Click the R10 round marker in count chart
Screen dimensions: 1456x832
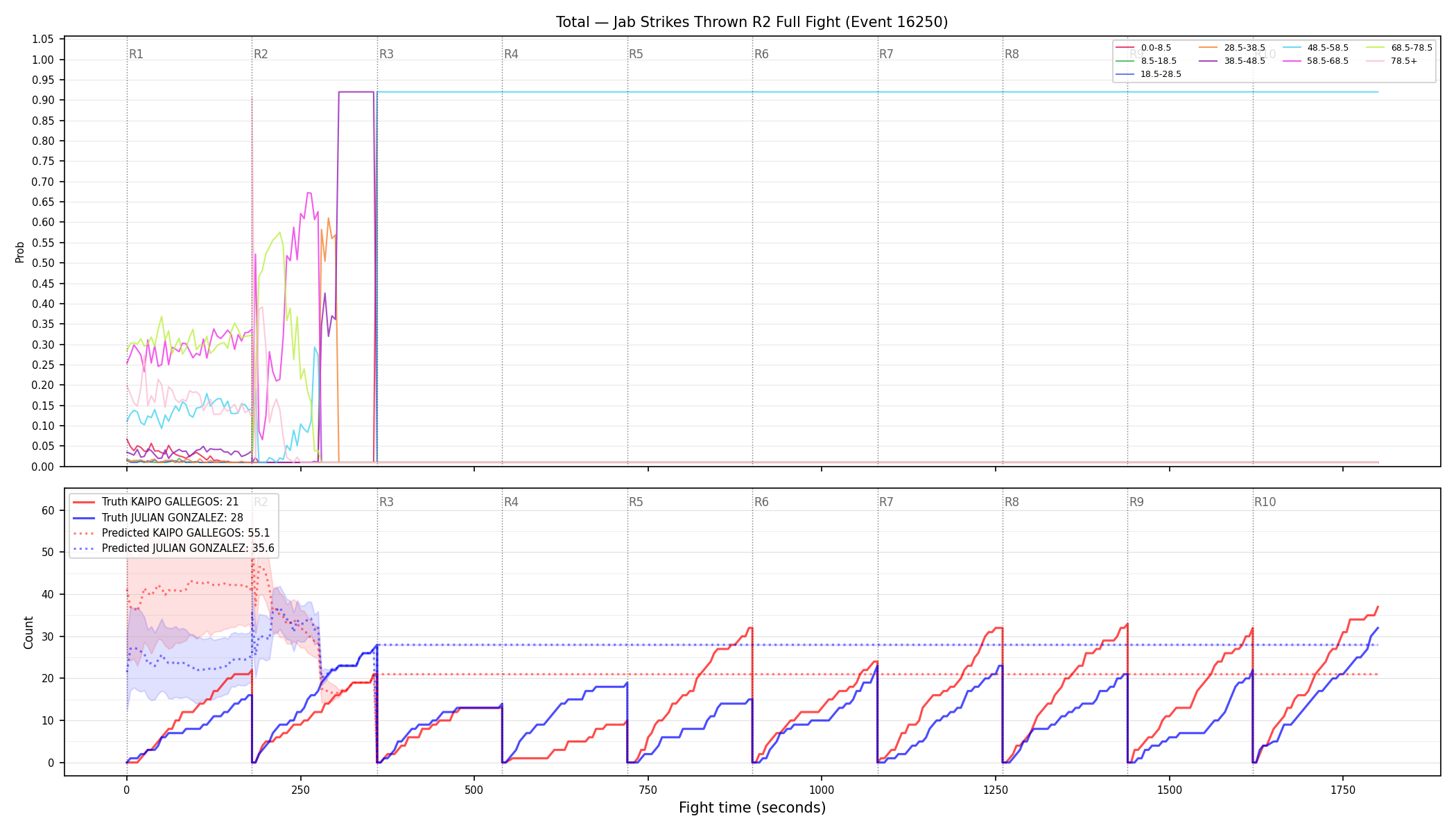point(1265,502)
